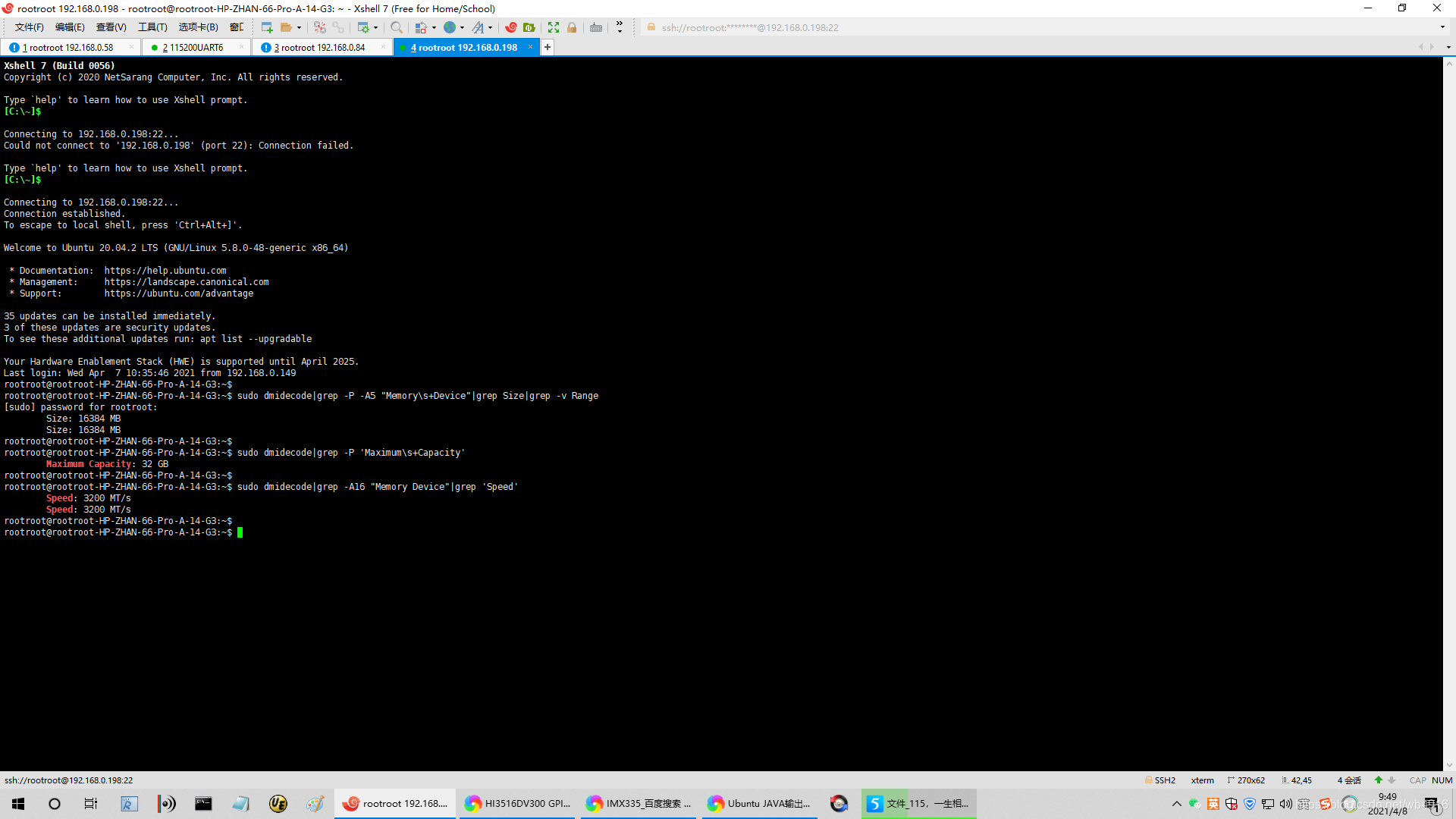The image size is (1456, 819).
Task: Expand the font dropdown arrow
Action: click(x=491, y=28)
